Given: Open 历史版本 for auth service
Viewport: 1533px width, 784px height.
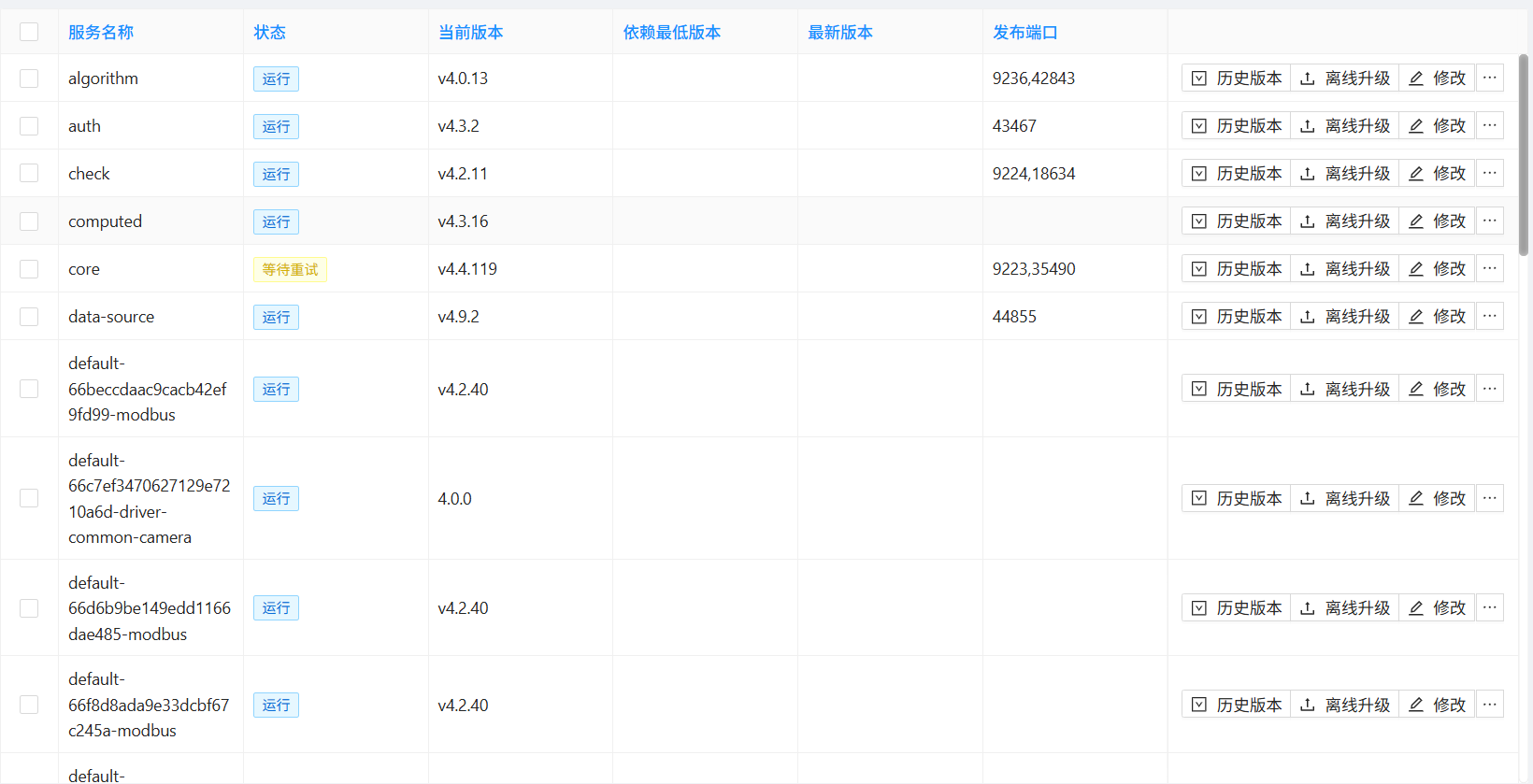Looking at the screenshot, I should (1236, 126).
